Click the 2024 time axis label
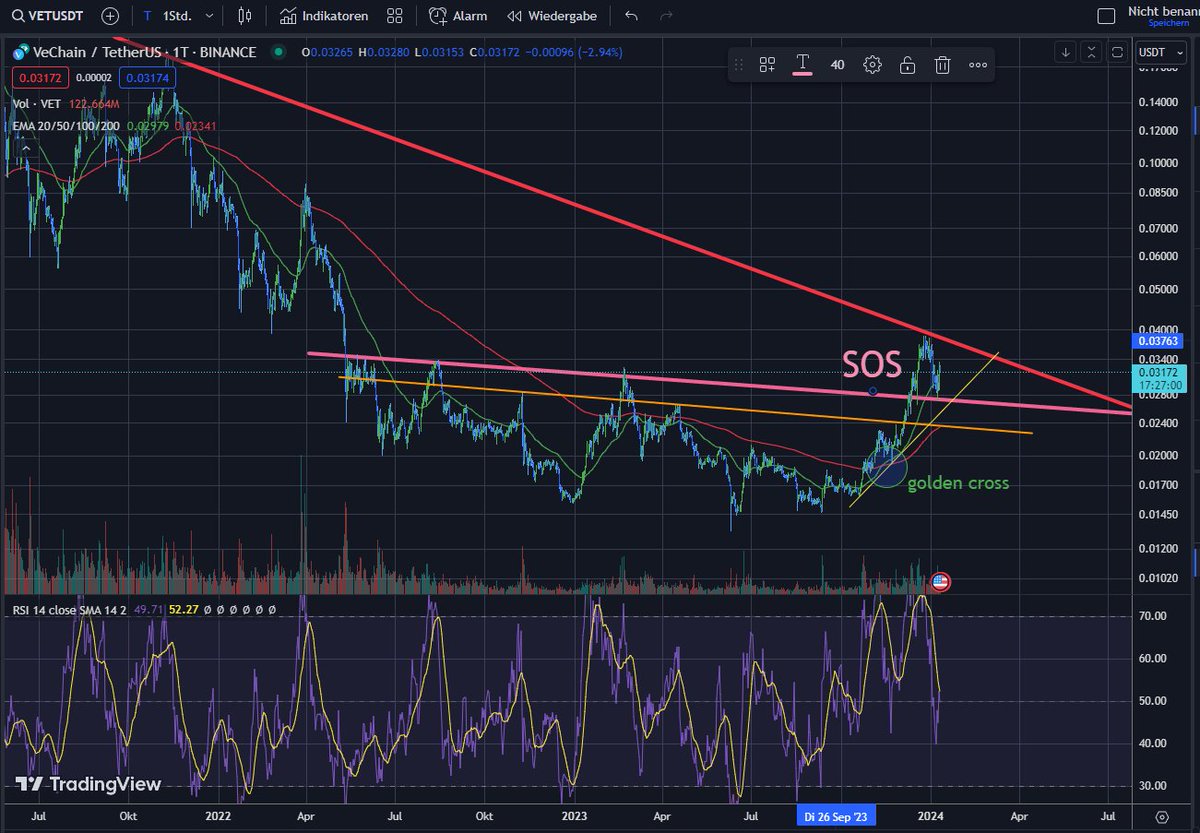The height and width of the screenshot is (833, 1200). [931, 816]
